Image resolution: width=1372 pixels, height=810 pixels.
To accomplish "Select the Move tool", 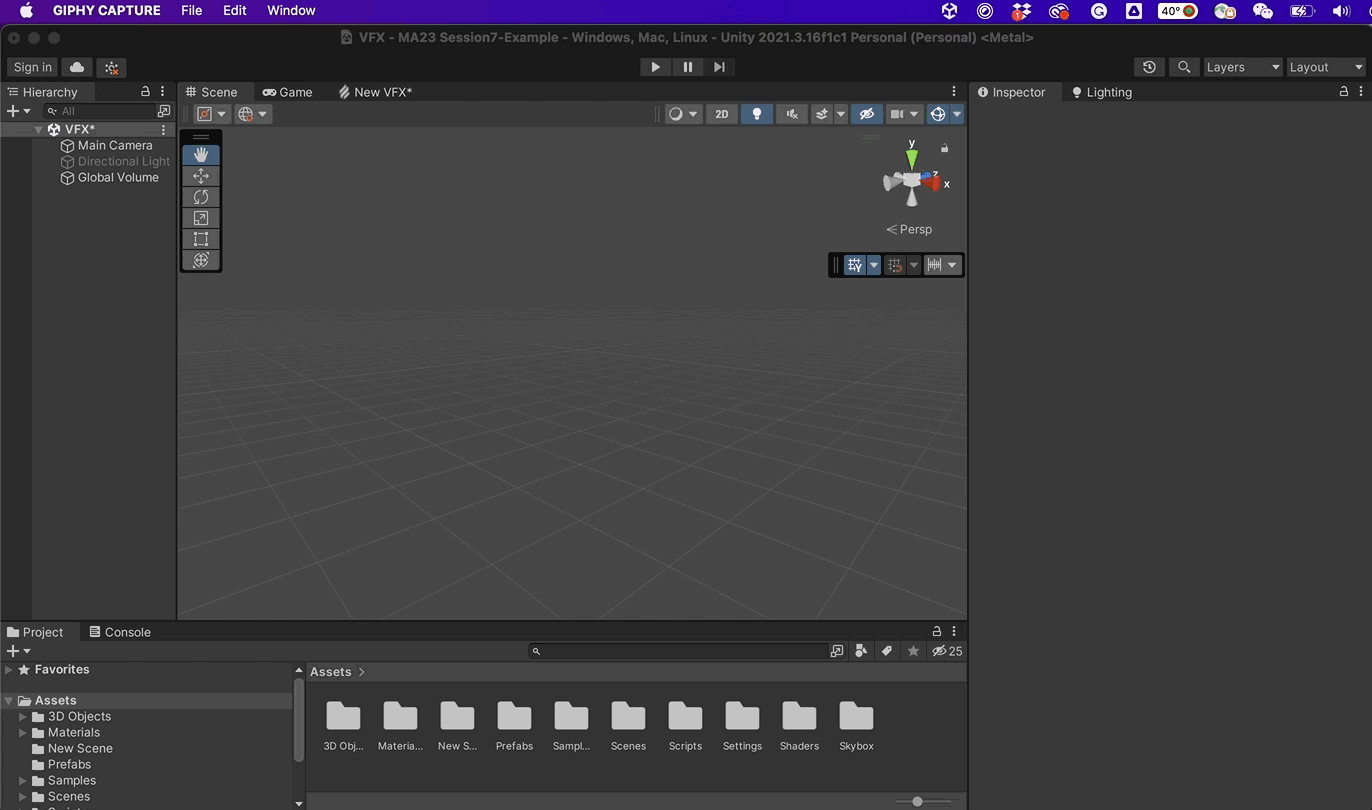I will pyautogui.click(x=201, y=176).
